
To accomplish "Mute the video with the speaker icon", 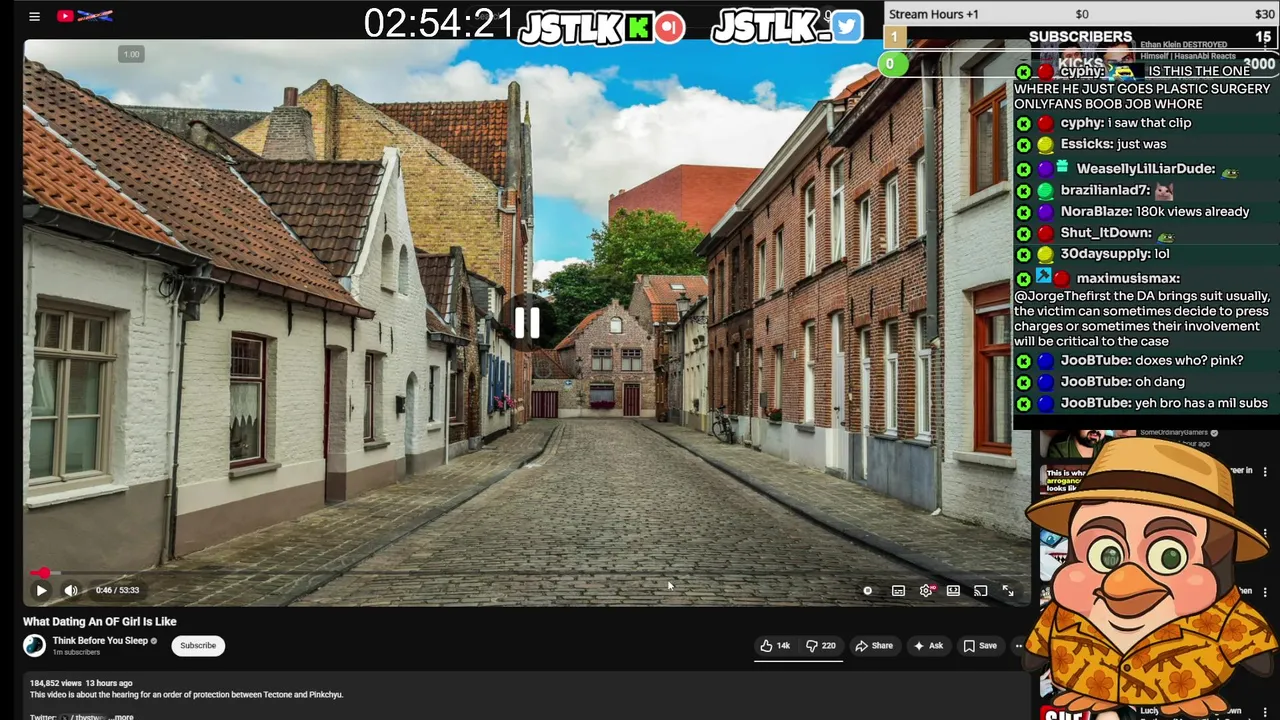I will click(x=71, y=590).
